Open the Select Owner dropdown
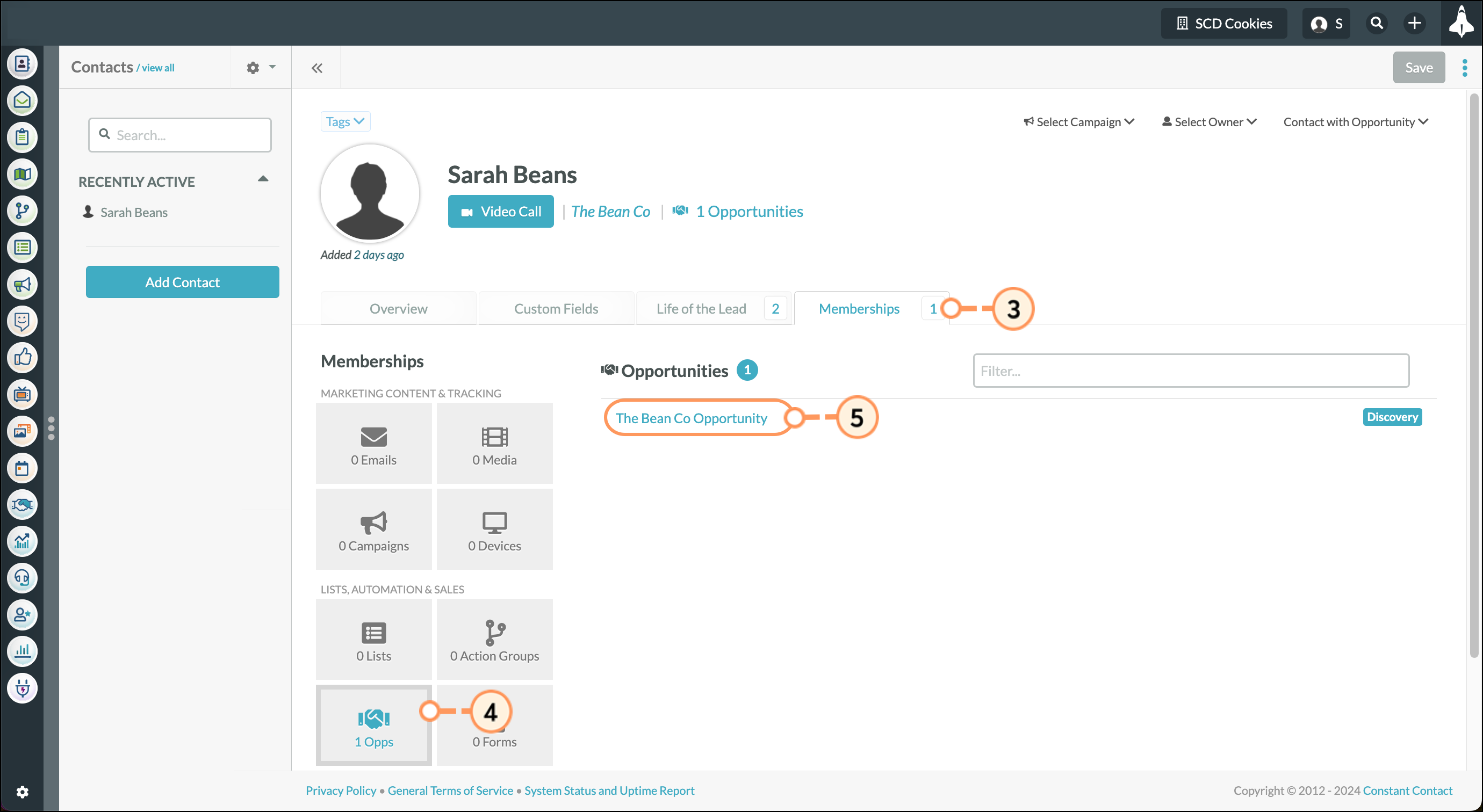The height and width of the screenshot is (812, 1483). [x=1209, y=122]
